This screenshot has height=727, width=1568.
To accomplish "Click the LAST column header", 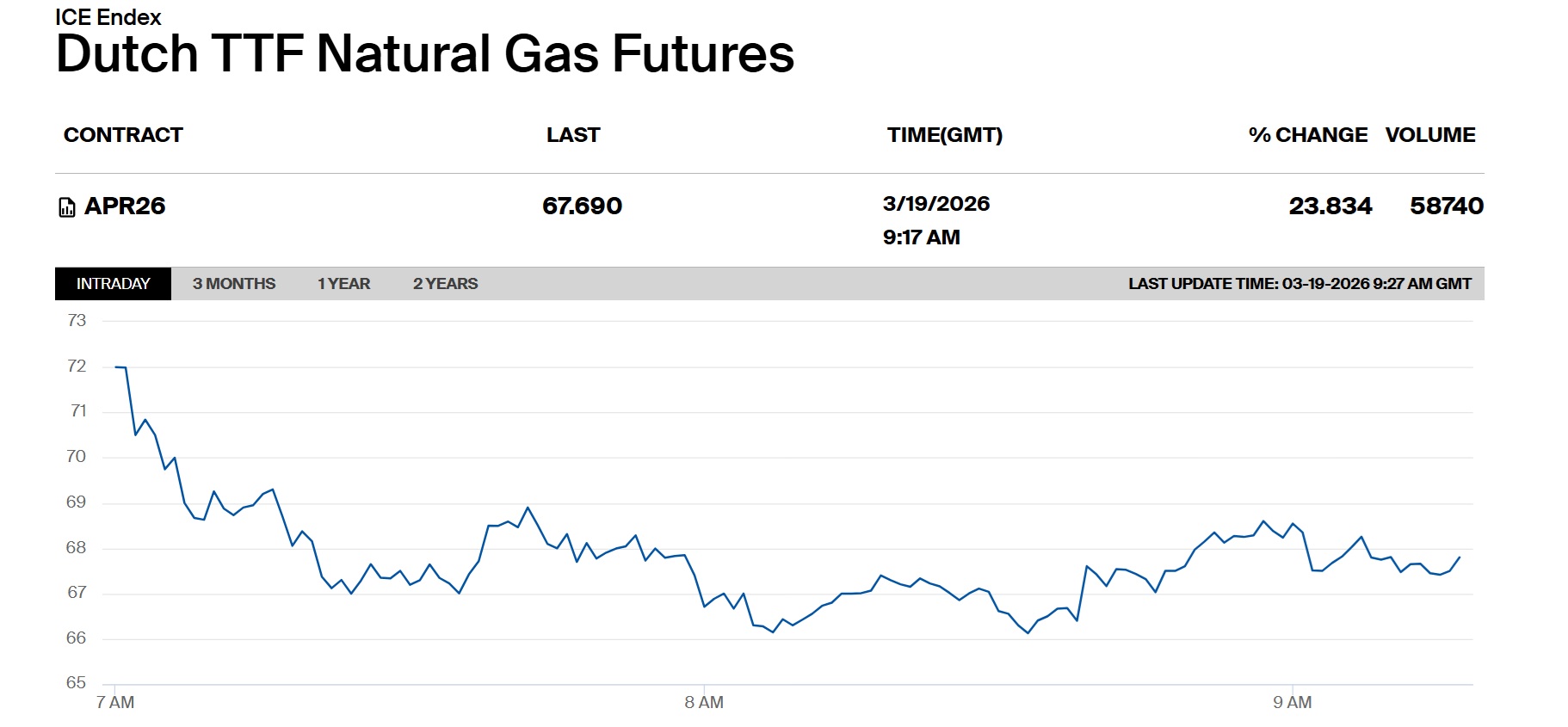I will 573,135.
